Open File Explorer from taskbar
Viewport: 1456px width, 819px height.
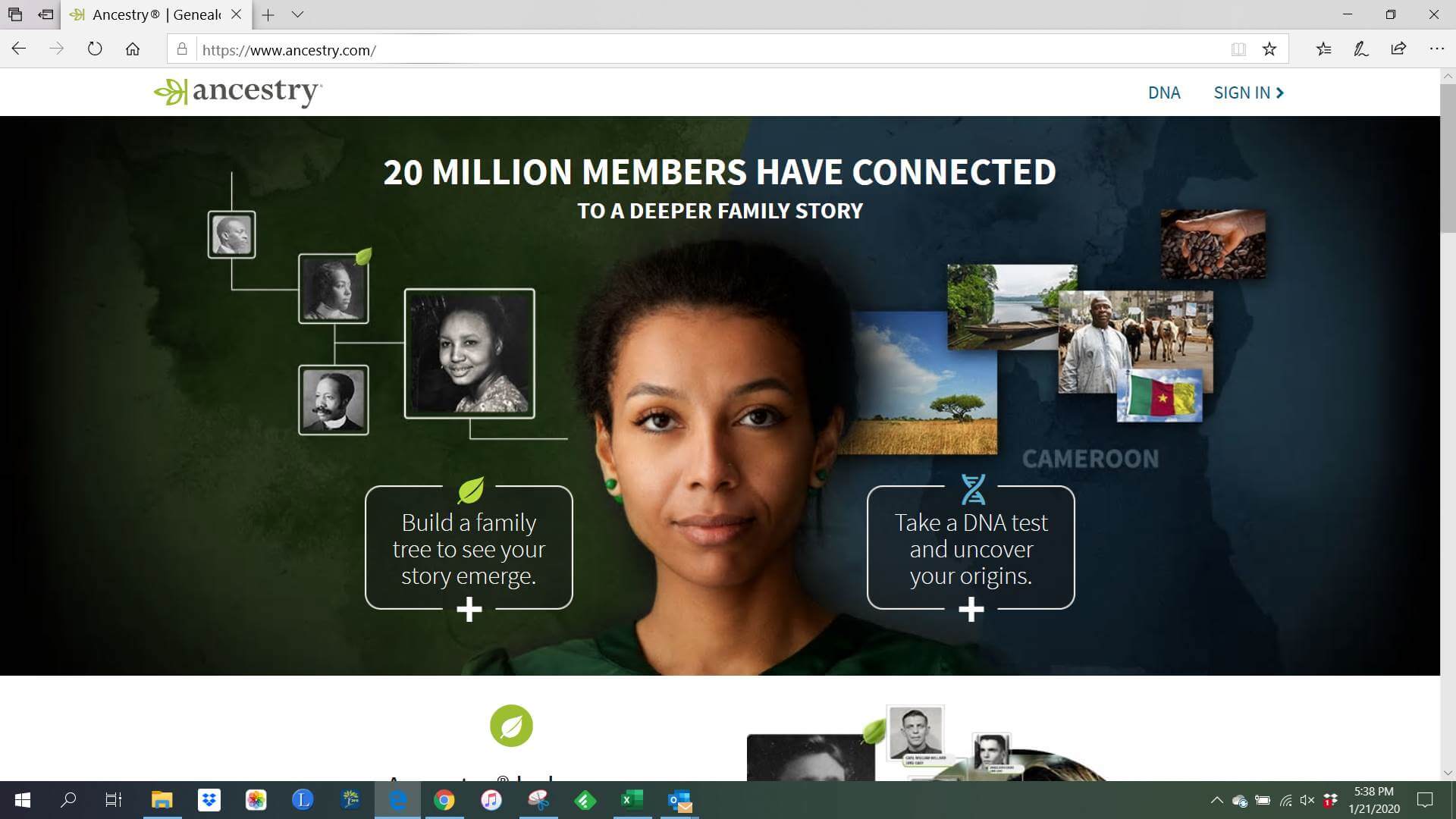coord(162,800)
